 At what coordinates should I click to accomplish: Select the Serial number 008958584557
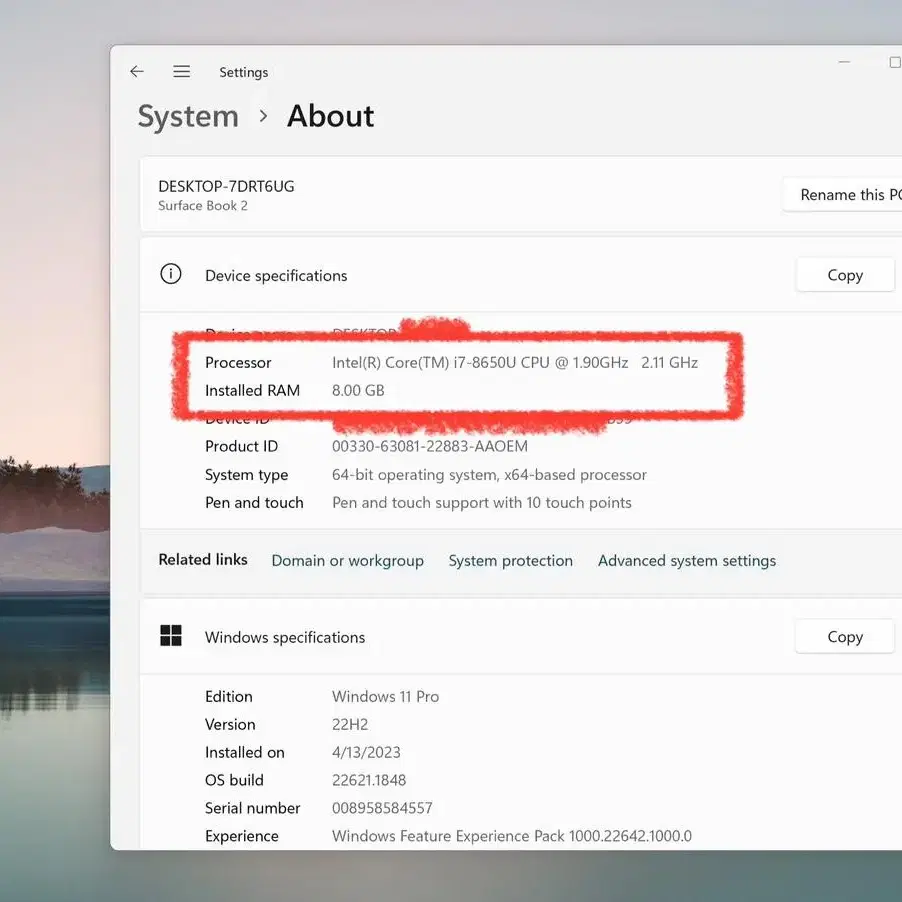click(382, 808)
